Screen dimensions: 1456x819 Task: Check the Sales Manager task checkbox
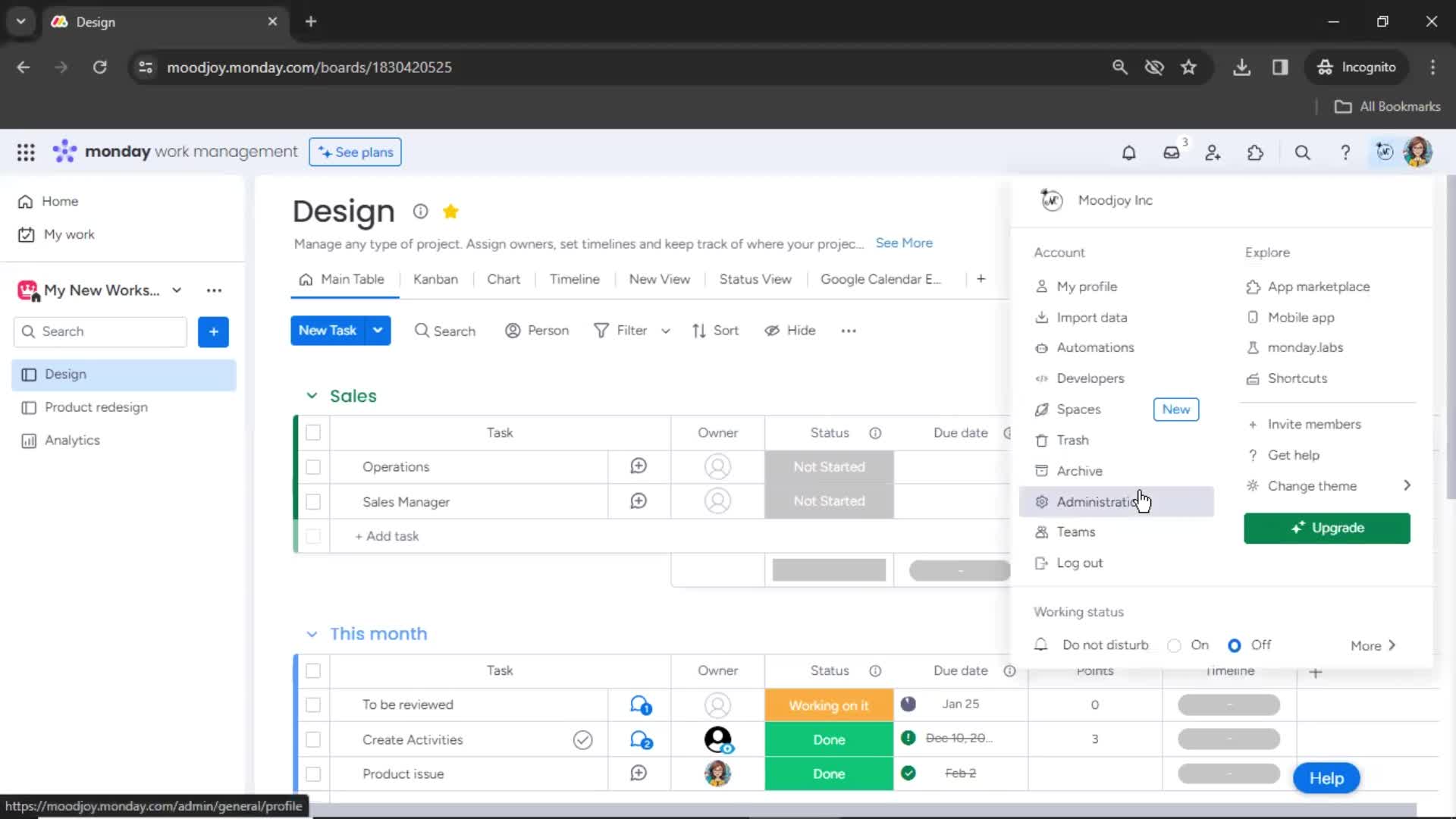pyautogui.click(x=313, y=502)
